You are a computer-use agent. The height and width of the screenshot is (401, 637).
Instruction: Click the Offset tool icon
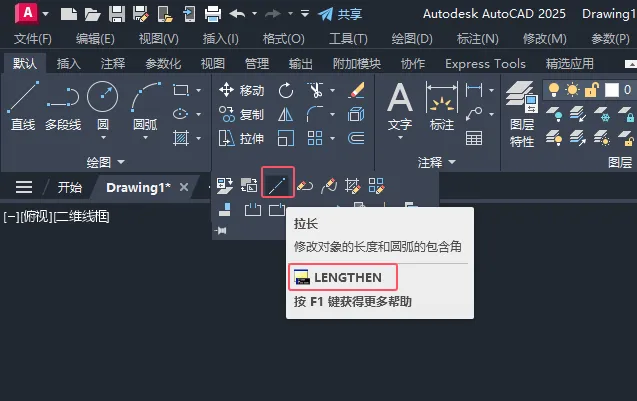click(356, 139)
